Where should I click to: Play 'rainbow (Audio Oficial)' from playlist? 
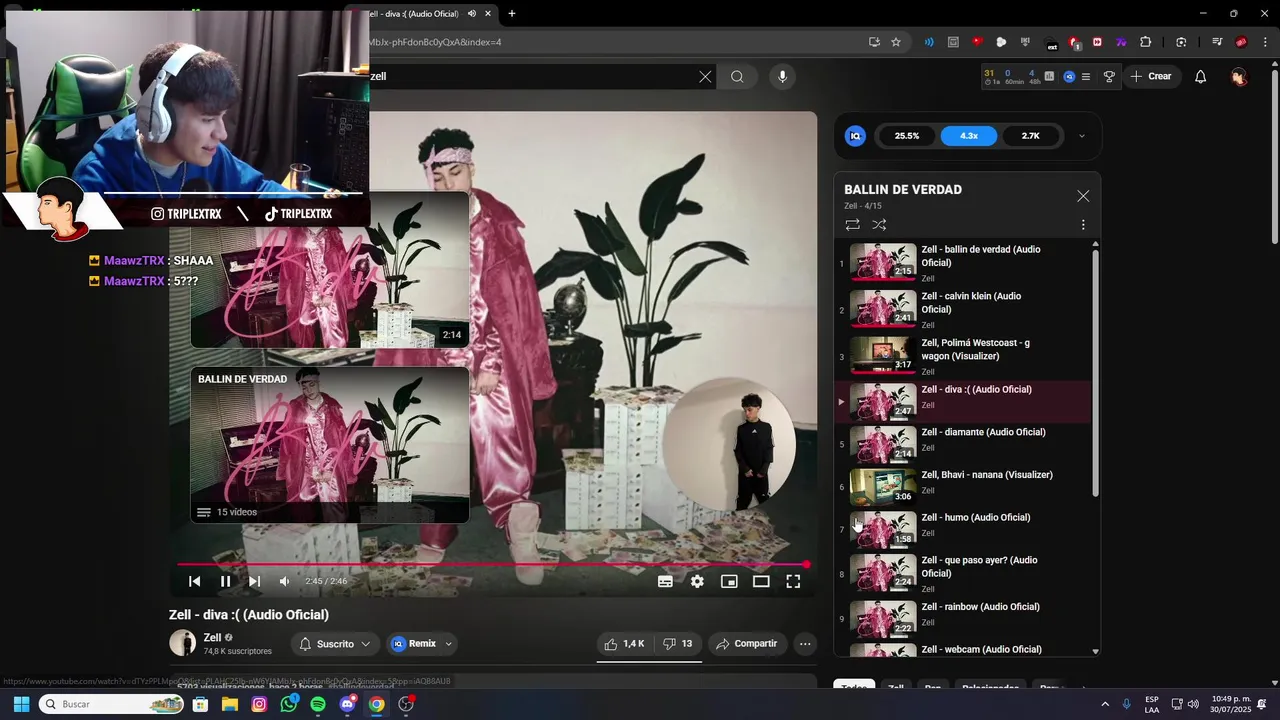click(x=962, y=618)
